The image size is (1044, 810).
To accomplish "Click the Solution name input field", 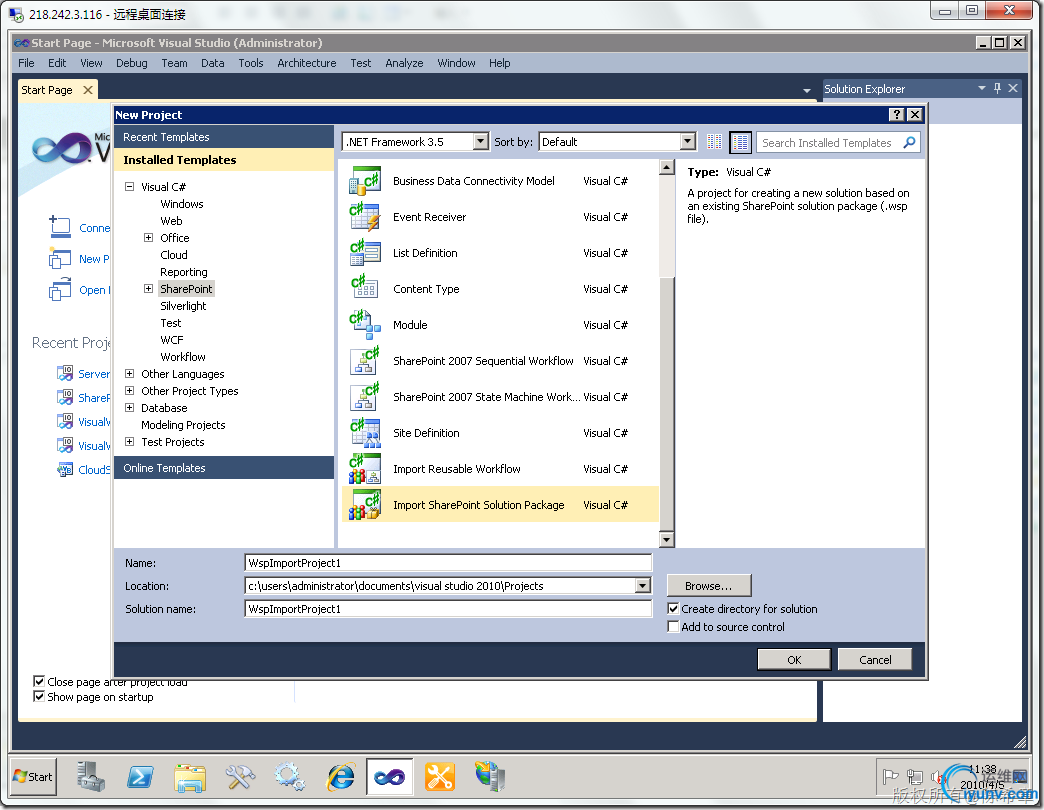I will [448, 609].
